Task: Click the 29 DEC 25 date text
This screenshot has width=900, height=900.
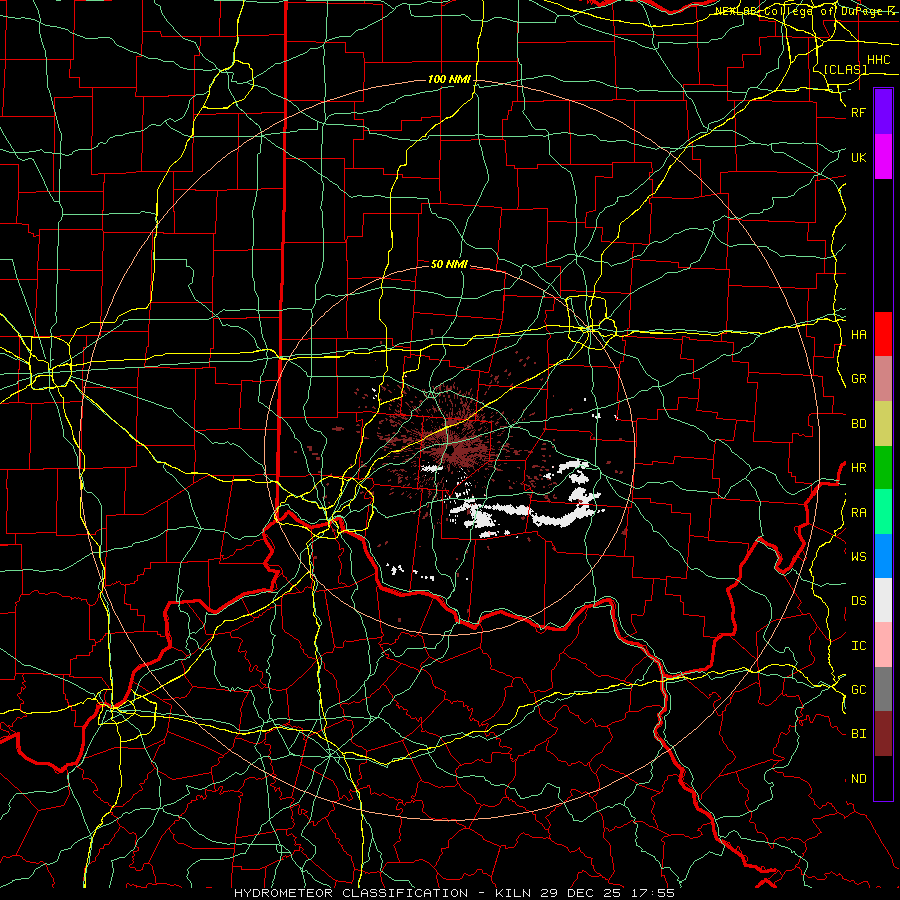Action: pos(583,893)
